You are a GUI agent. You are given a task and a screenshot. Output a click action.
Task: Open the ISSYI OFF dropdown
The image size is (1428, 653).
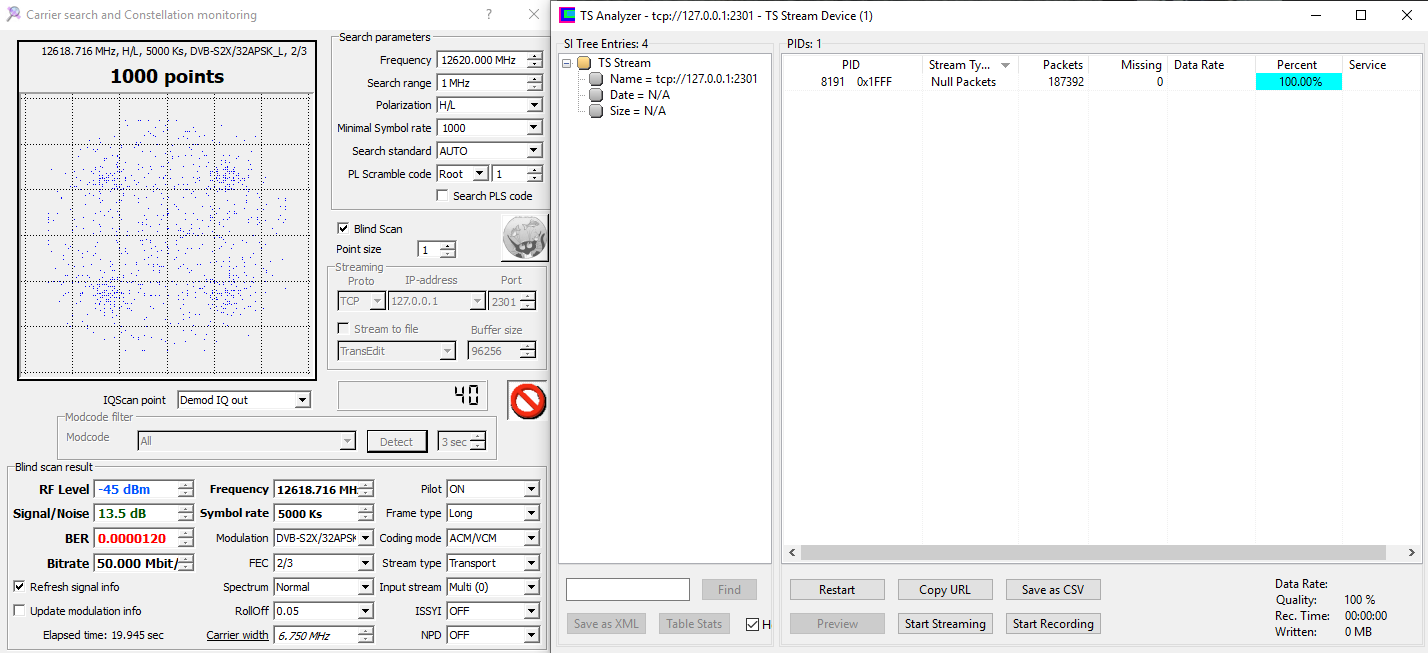[x=531, y=611]
